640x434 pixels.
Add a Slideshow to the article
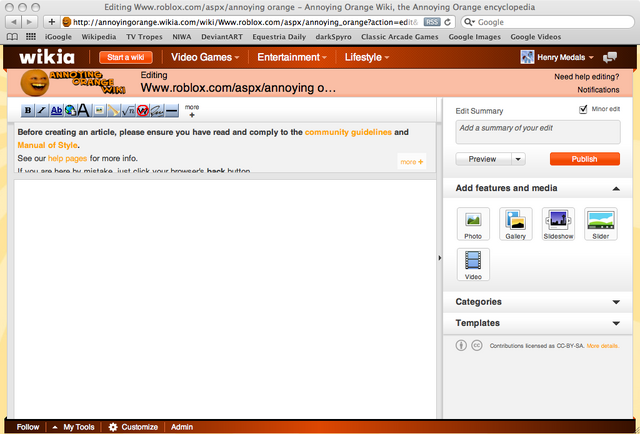558,224
